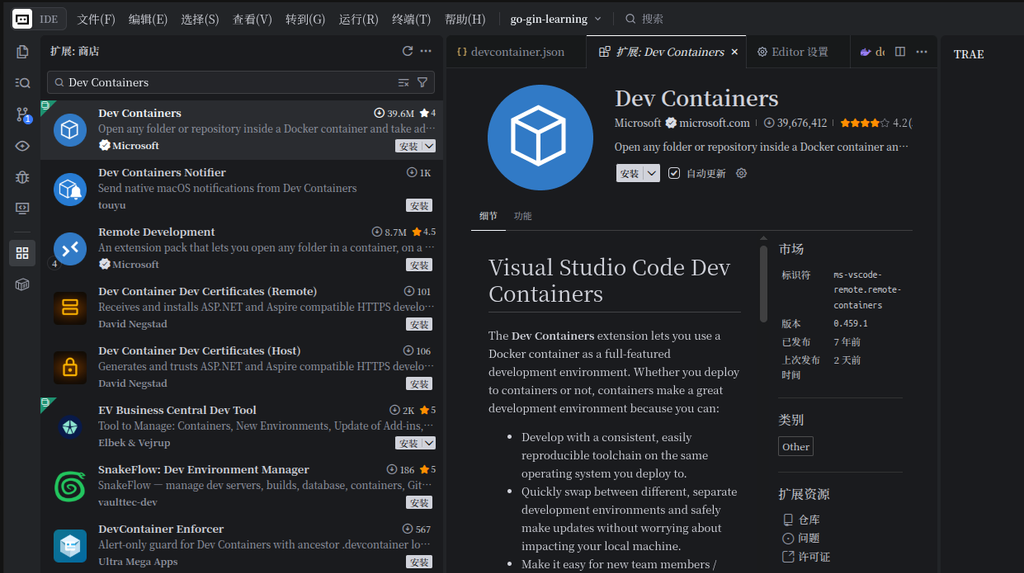Image resolution: width=1024 pixels, height=573 pixels.
Task: Split the editor to the right
Action: coord(900,52)
